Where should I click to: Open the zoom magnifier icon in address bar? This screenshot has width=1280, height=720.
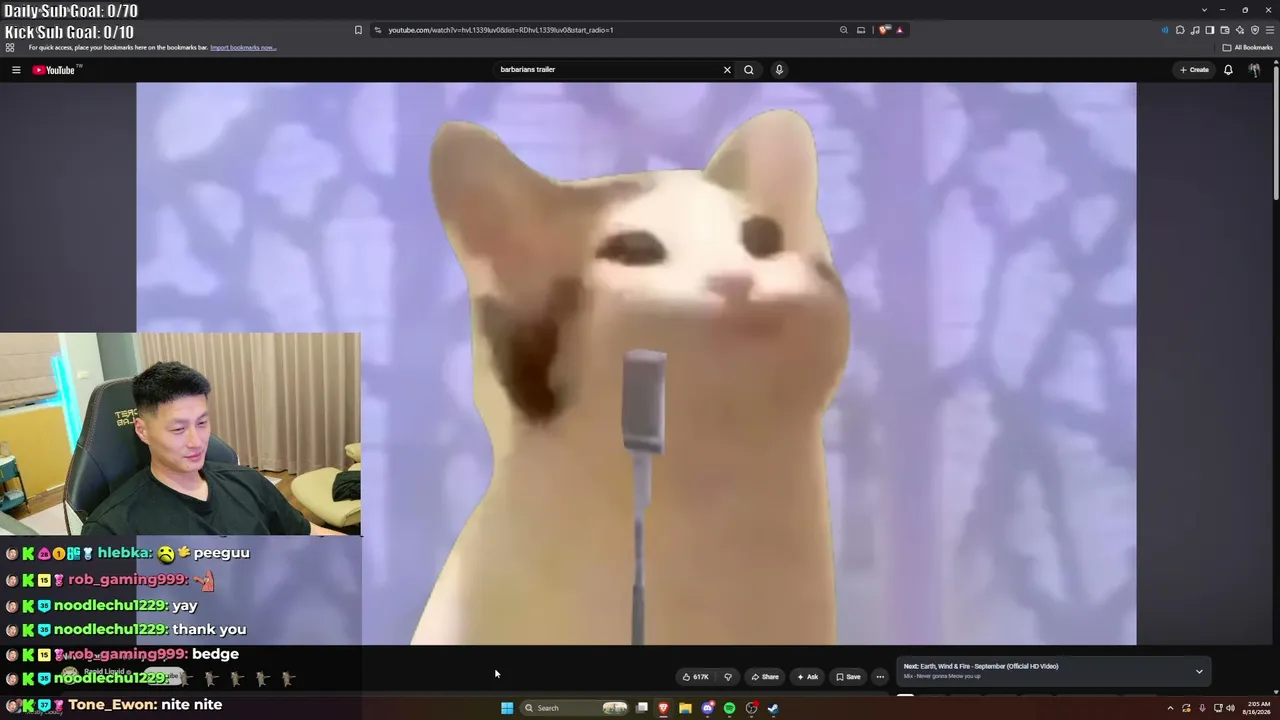(844, 30)
